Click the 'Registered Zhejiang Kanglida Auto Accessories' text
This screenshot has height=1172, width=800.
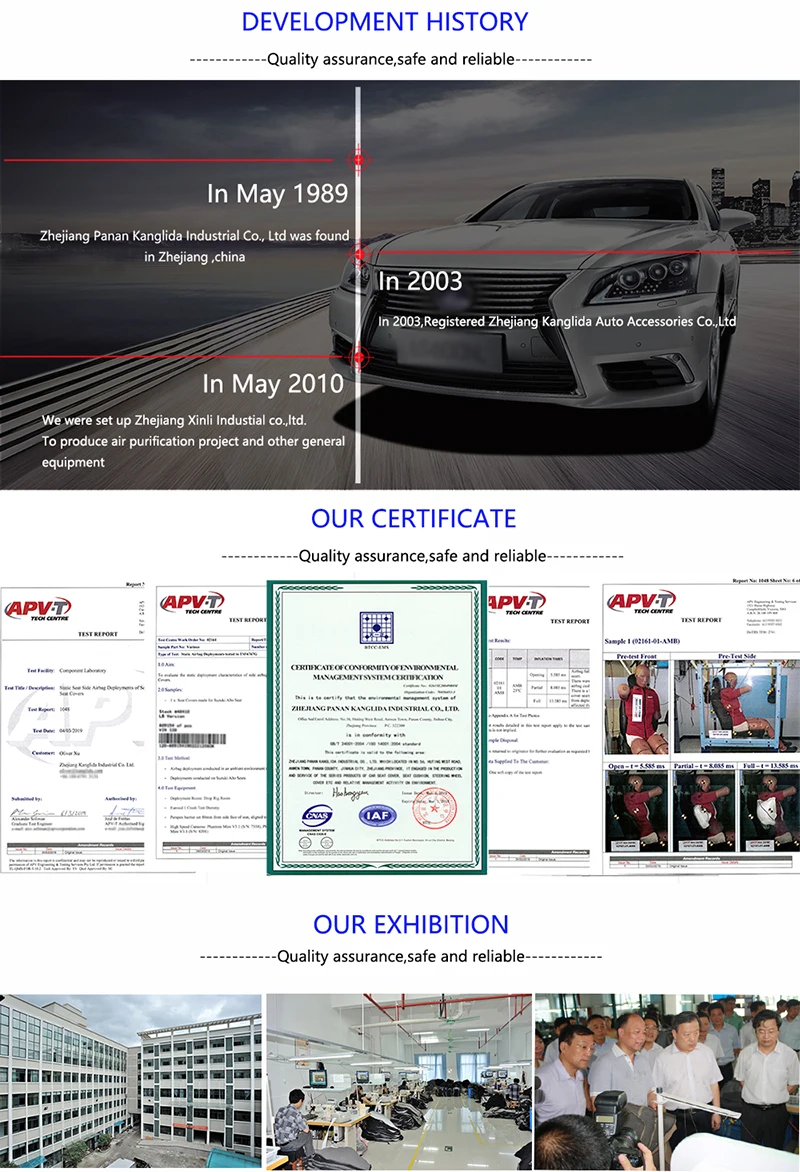[x=580, y=321]
